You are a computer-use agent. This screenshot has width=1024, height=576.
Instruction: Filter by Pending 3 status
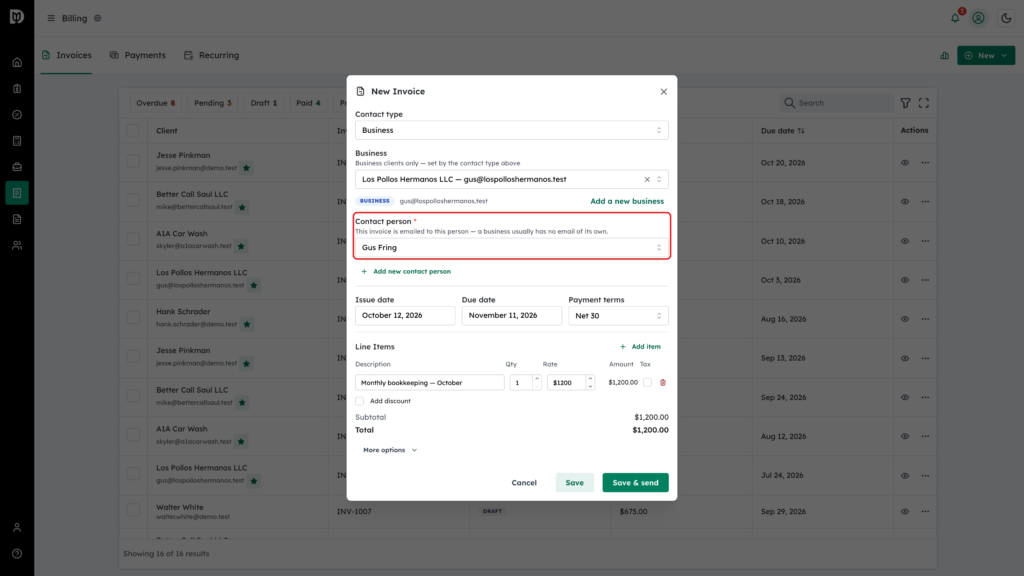click(212, 103)
